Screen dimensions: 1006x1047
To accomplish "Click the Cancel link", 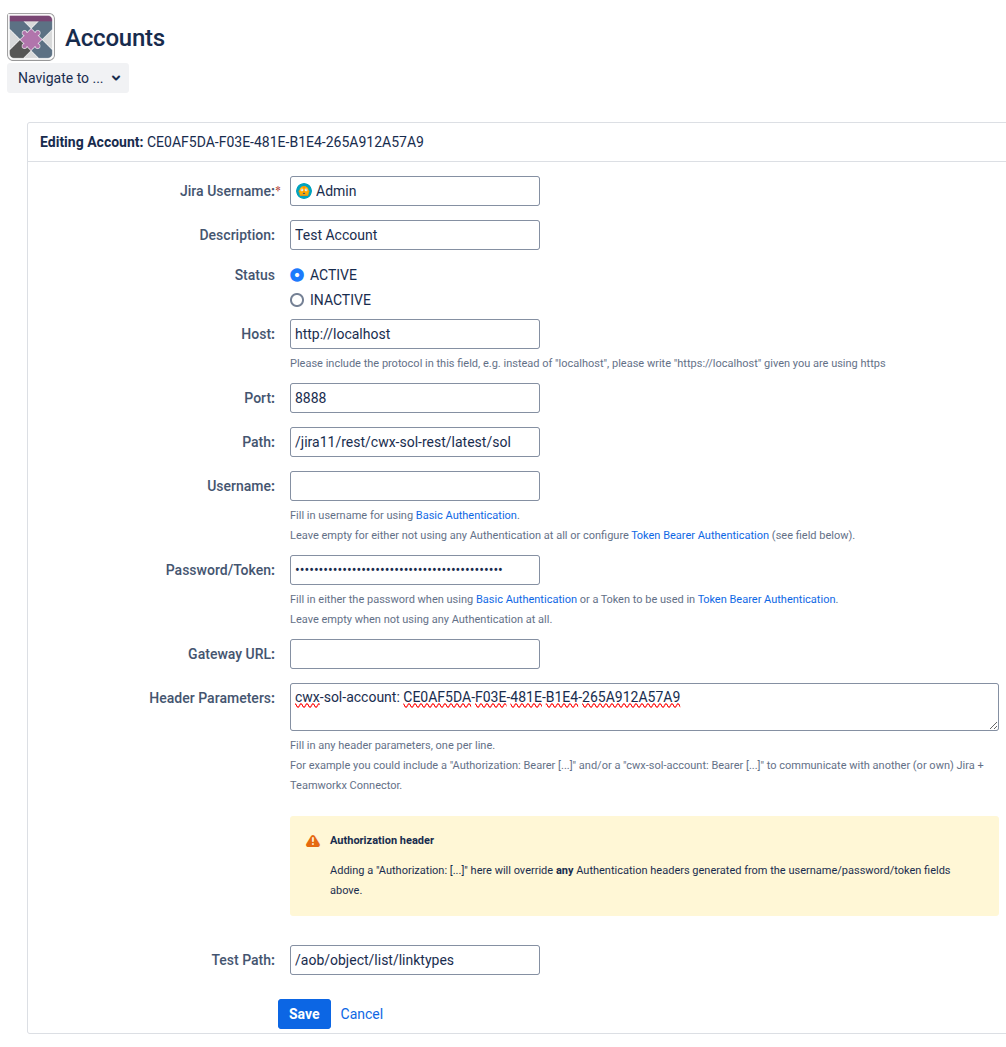I will coord(362,1014).
